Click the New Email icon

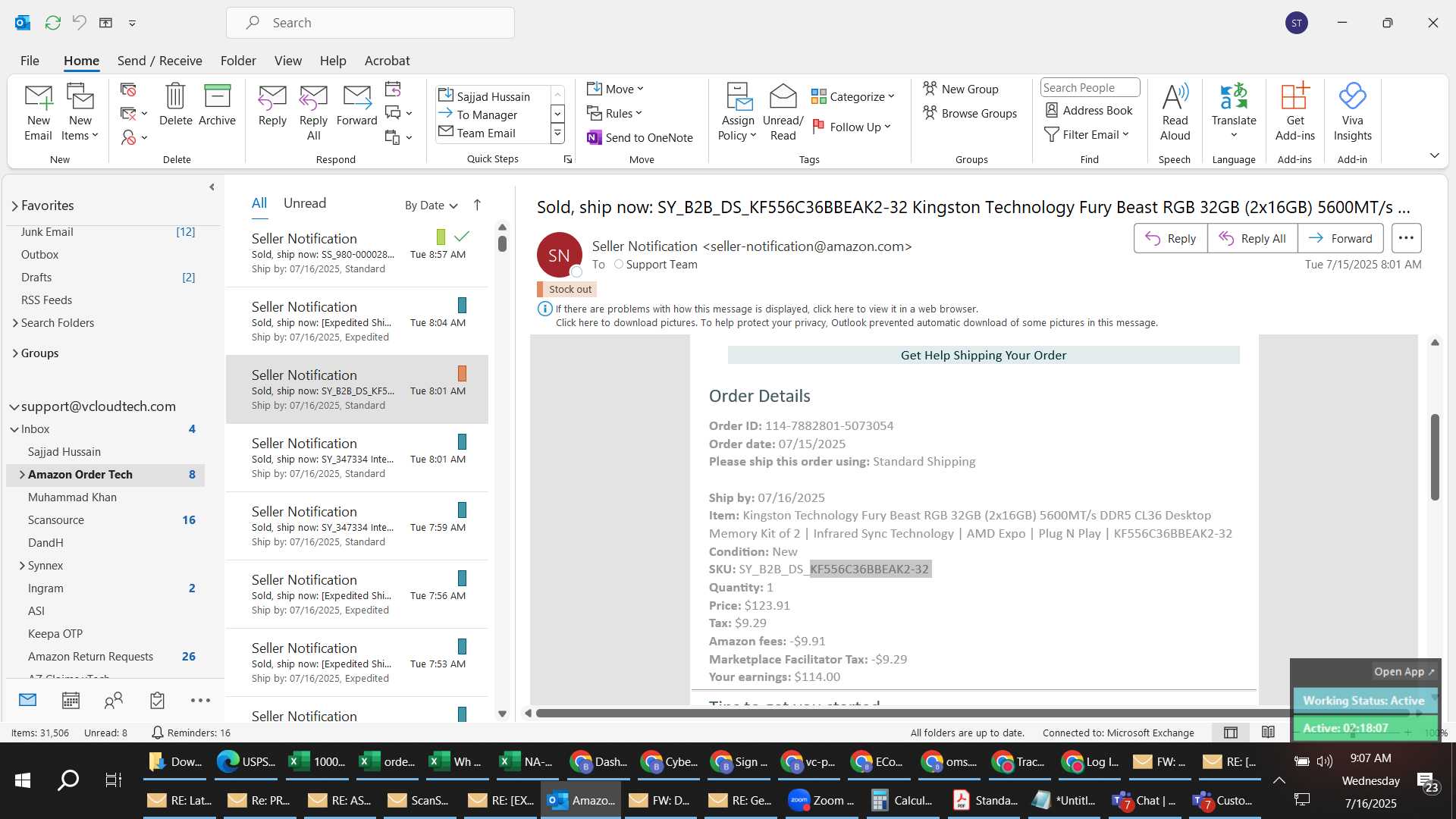(x=38, y=112)
